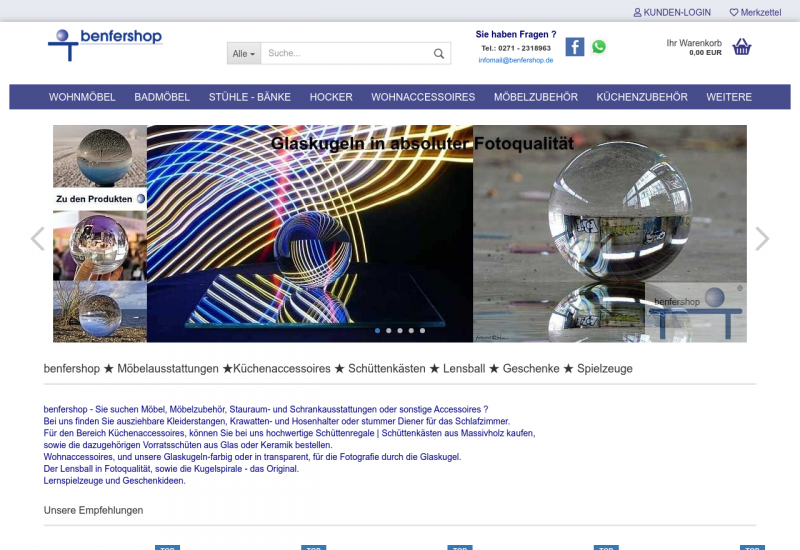
Task: Select the BADMÖBEL category
Action: [x=162, y=97]
